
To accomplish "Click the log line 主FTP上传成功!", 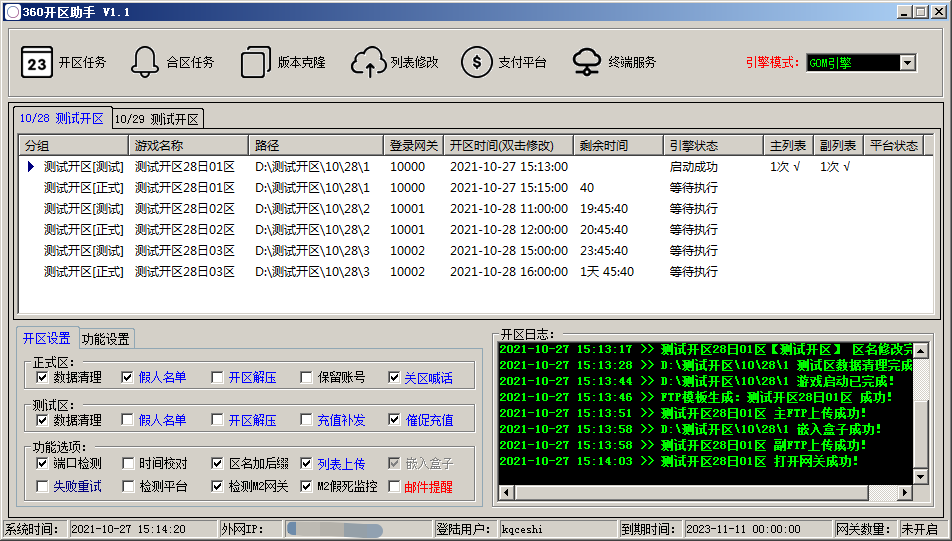I will coord(682,413).
